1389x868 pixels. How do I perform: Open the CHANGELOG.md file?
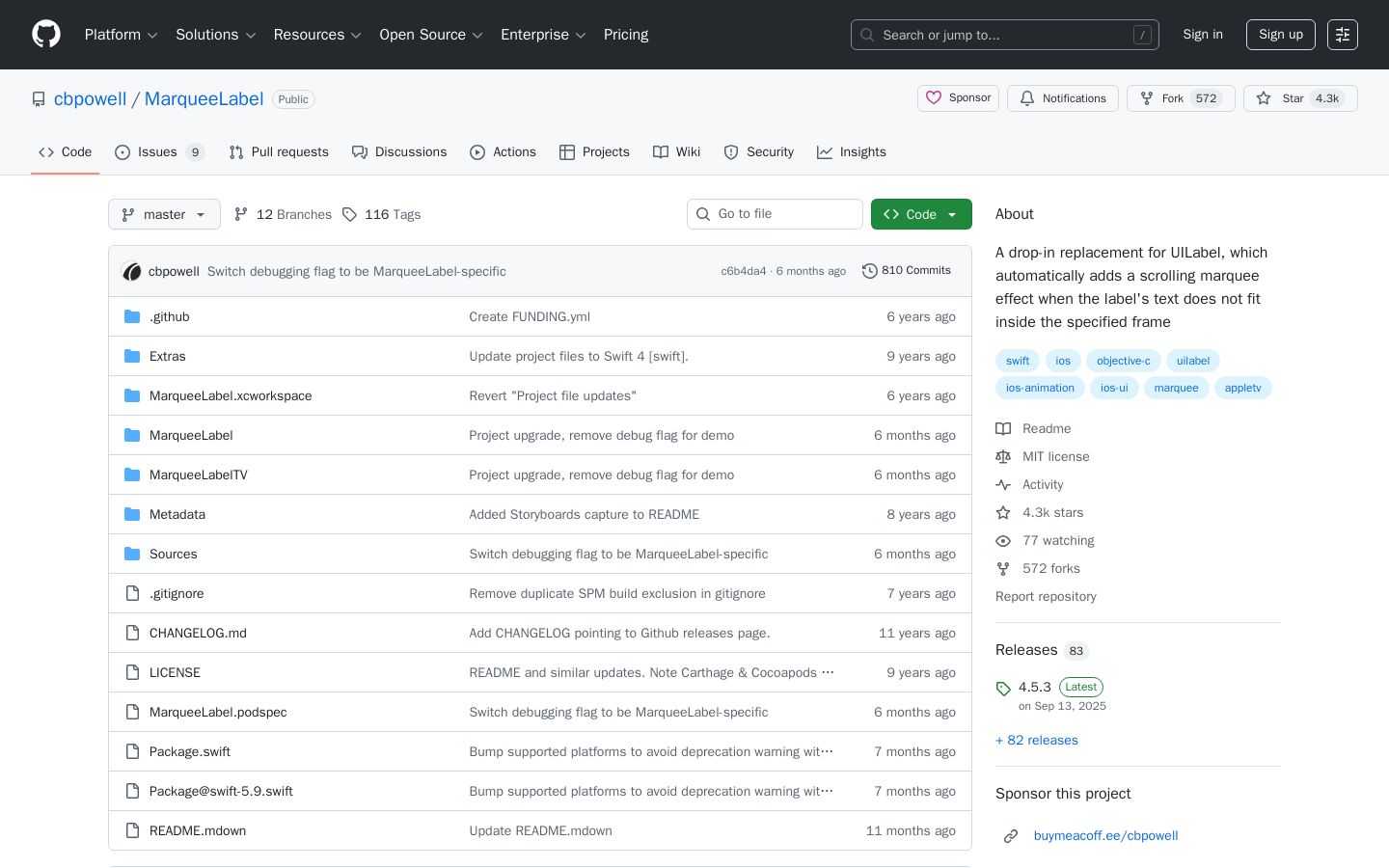click(x=198, y=634)
